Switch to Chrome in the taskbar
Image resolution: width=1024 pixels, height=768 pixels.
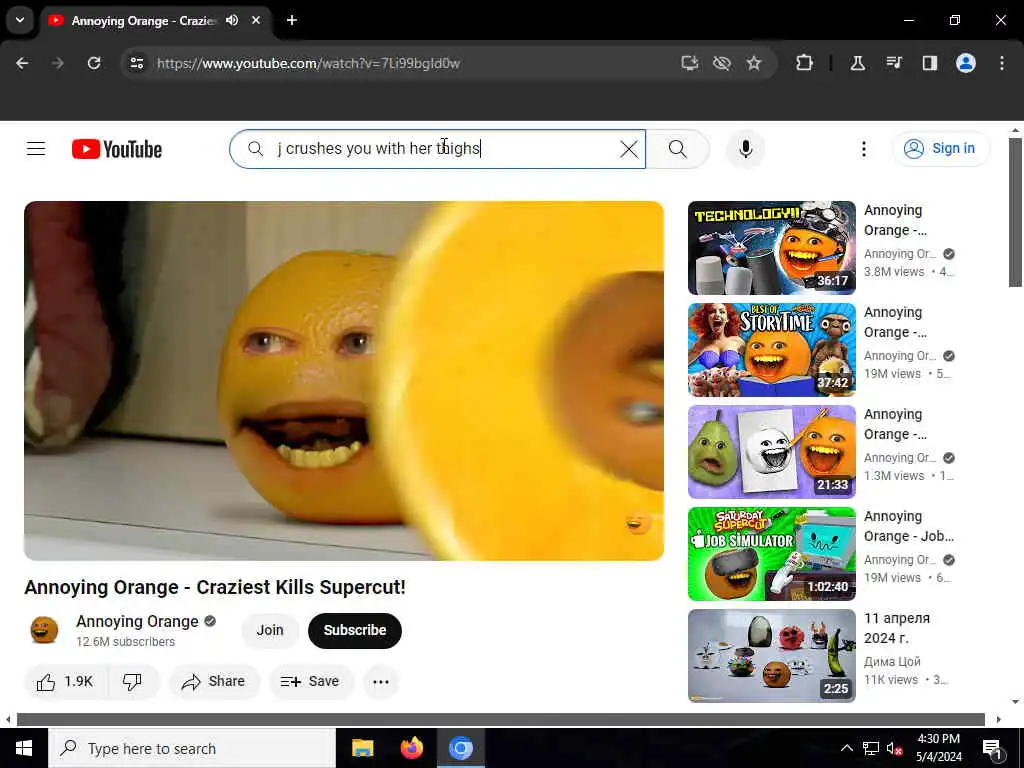(460, 748)
